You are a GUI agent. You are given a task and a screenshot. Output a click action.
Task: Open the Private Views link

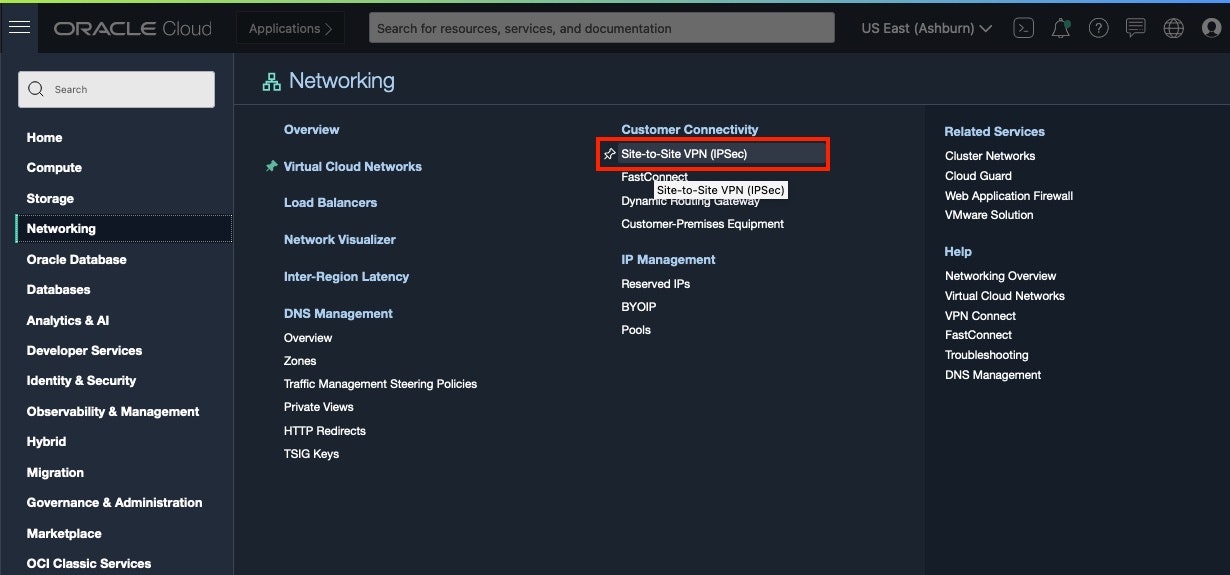(319, 407)
